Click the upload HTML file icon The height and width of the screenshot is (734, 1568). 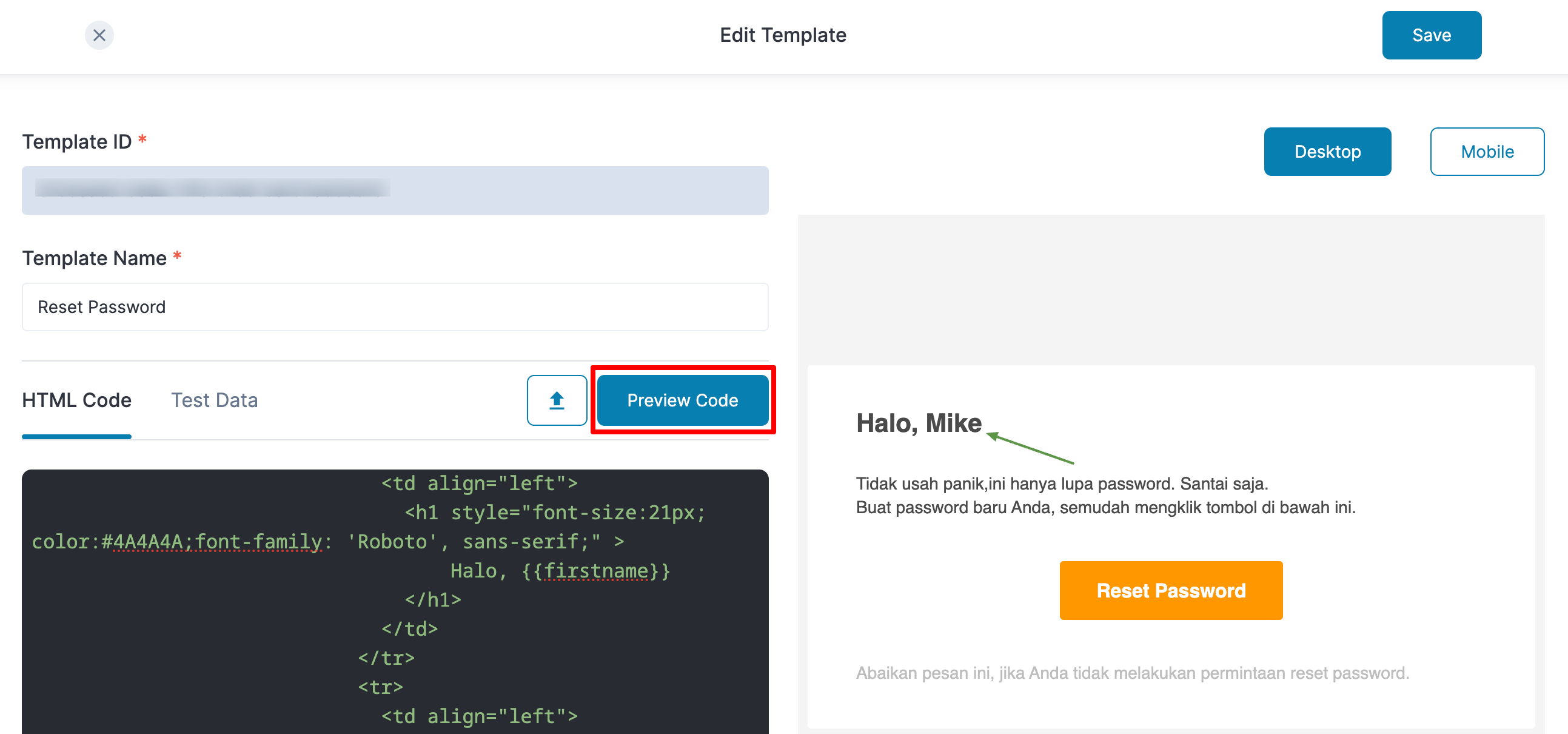(x=557, y=400)
